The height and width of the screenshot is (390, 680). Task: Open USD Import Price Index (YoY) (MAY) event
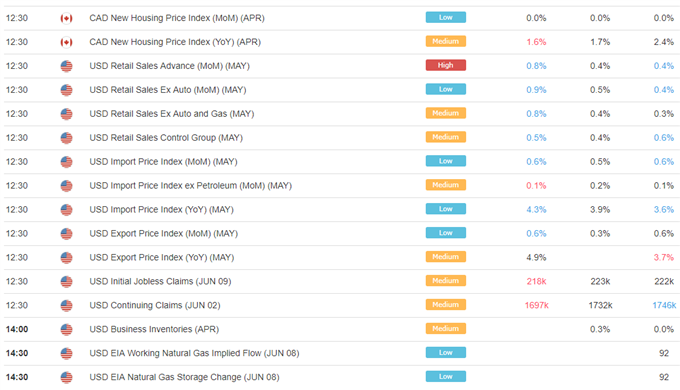161,210
